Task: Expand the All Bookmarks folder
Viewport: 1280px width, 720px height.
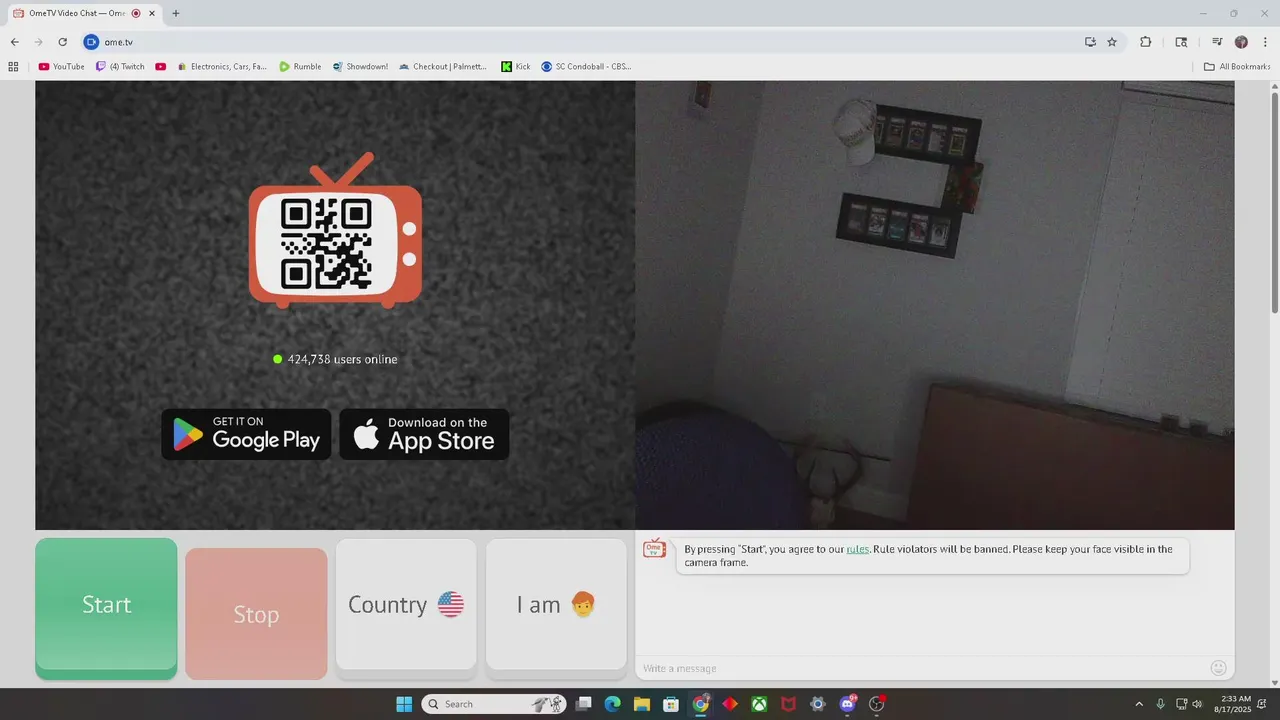Action: [1236, 67]
